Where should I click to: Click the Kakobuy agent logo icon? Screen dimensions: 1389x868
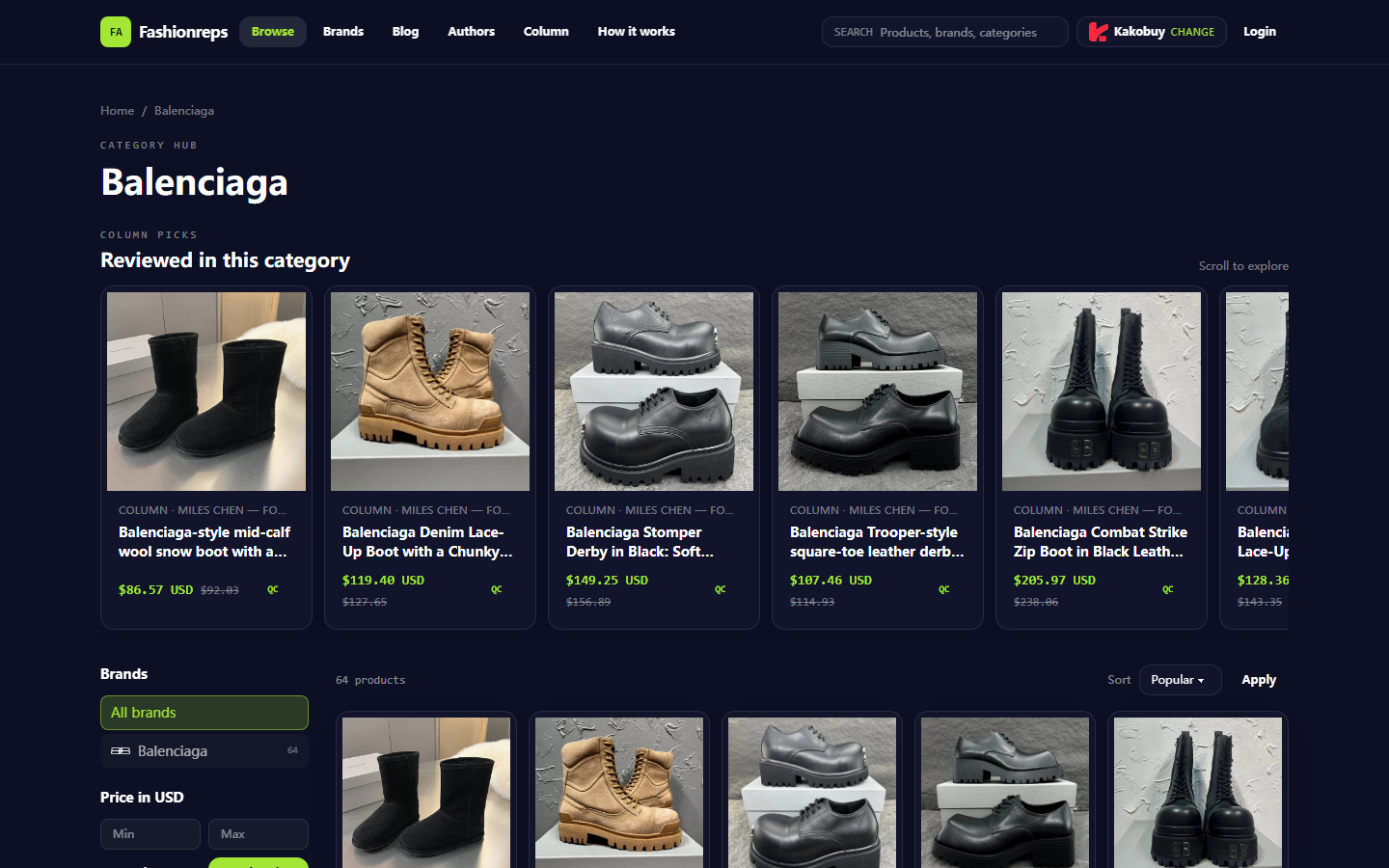[1098, 32]
